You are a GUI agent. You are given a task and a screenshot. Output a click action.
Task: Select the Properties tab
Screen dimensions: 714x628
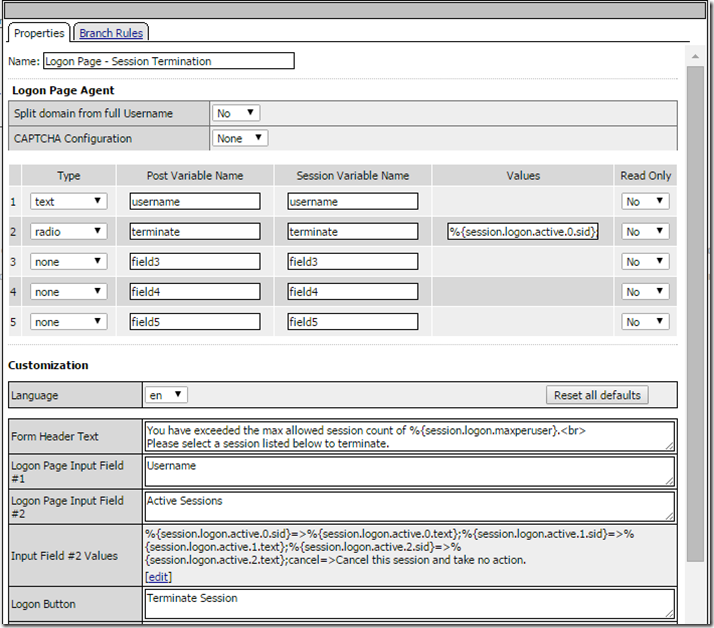point(39,33)
